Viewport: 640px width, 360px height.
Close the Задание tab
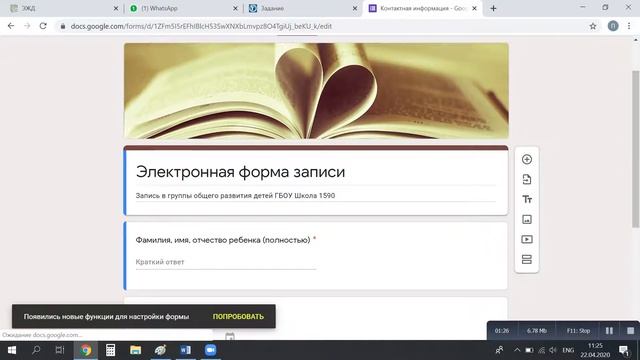pyautogui.click(x=355, y=8)
